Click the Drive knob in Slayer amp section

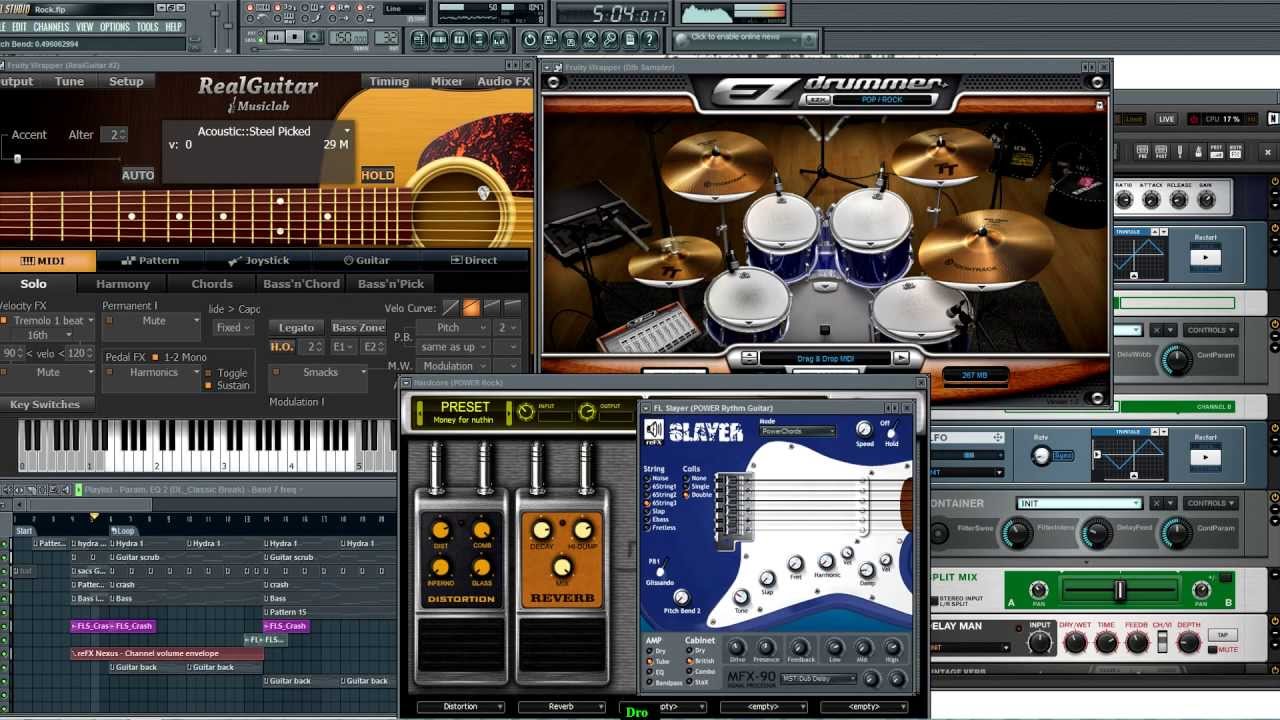point(737,647)
